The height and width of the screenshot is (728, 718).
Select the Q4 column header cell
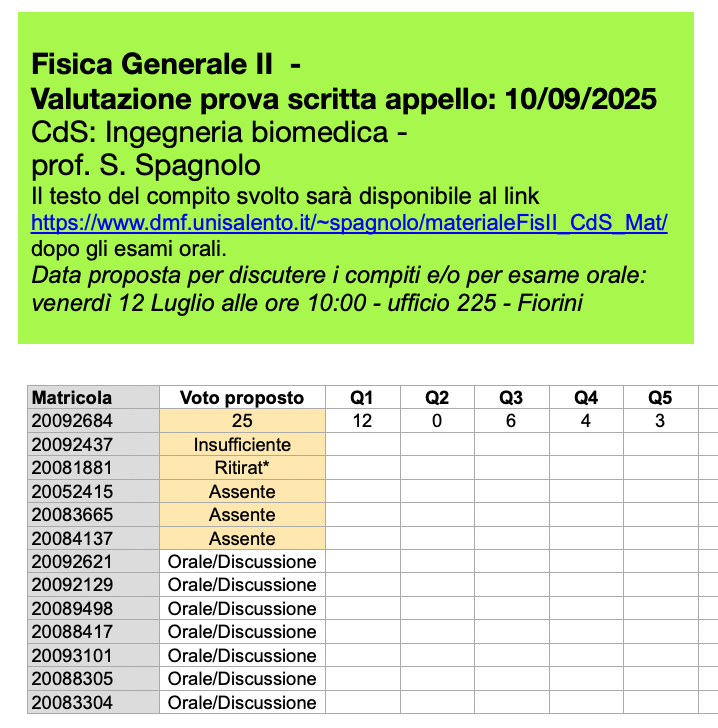point(585,398)
